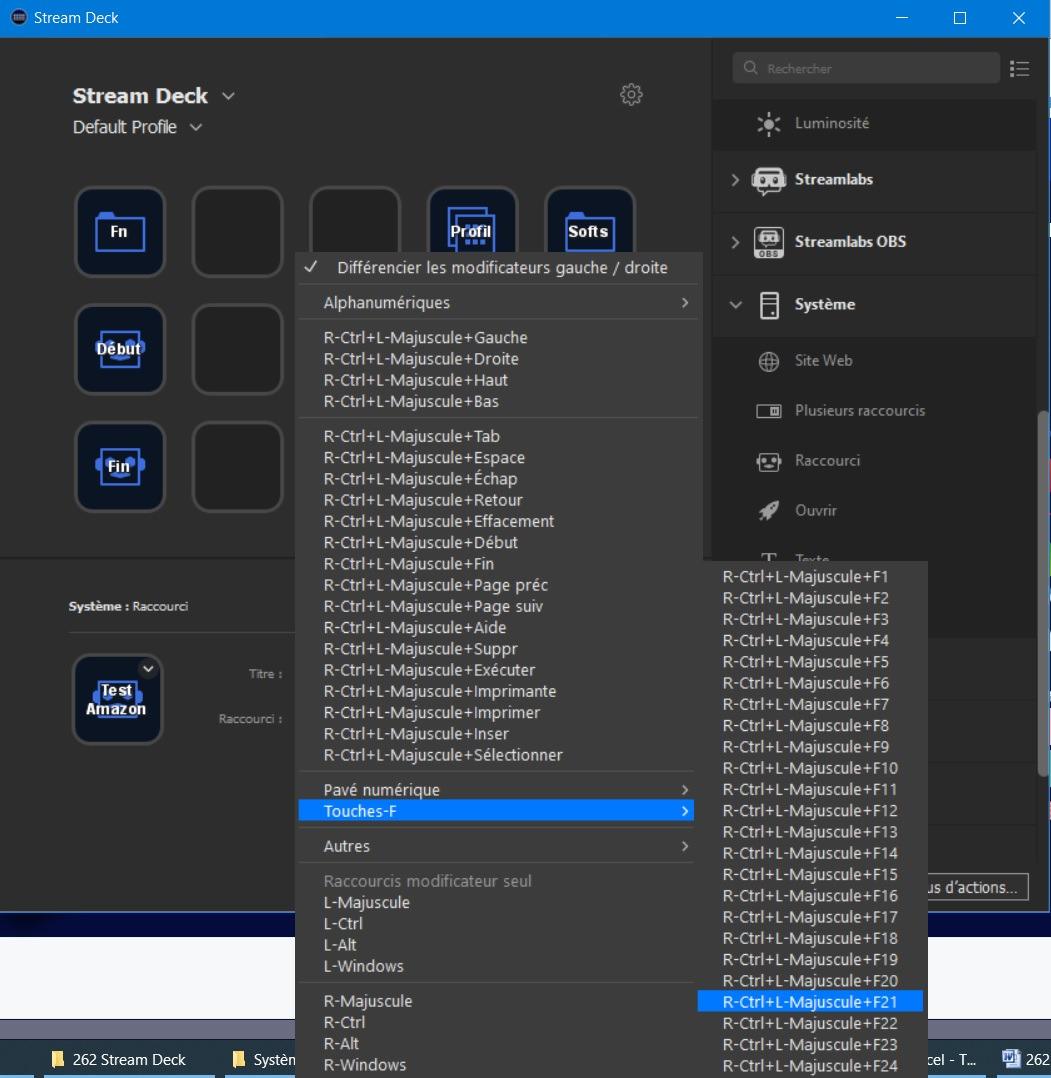Choose R-Ctrl+L-Majuscule+Page préc
1051x1078 pixels.
tap(496, 585)
